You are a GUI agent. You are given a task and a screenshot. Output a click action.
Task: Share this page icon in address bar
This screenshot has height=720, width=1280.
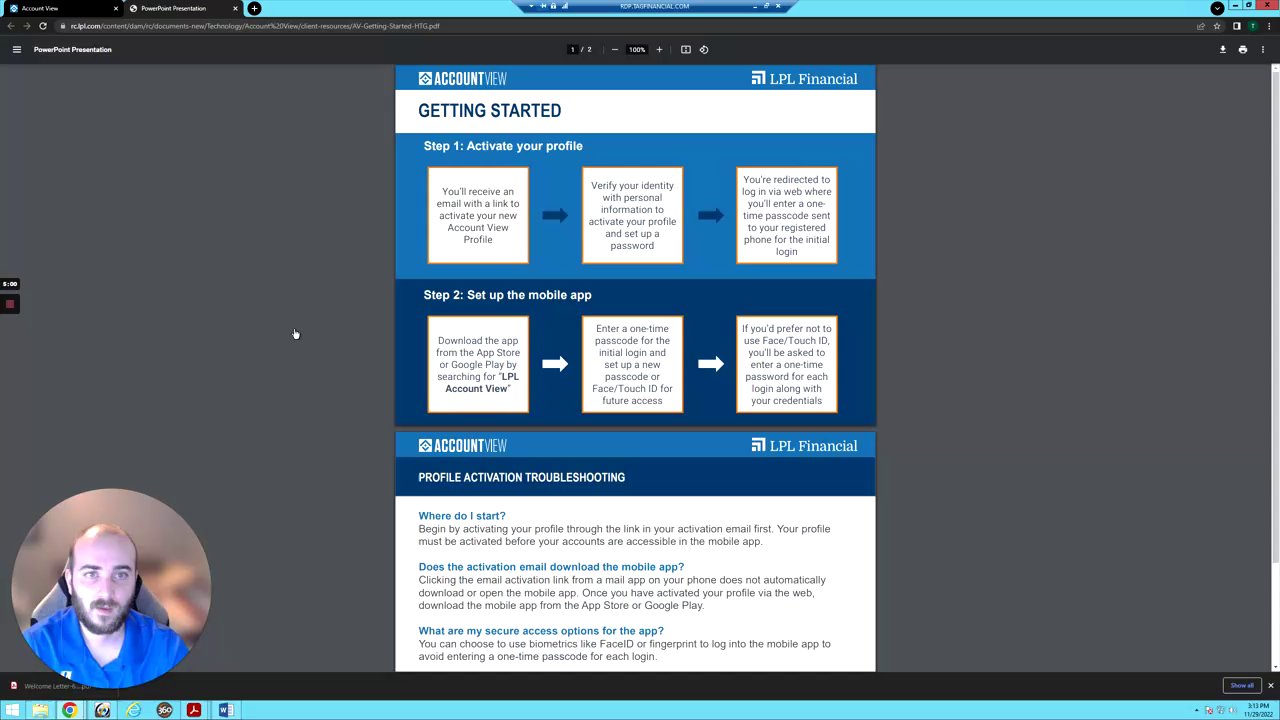pyautogui.click(x=1200, y=26)
